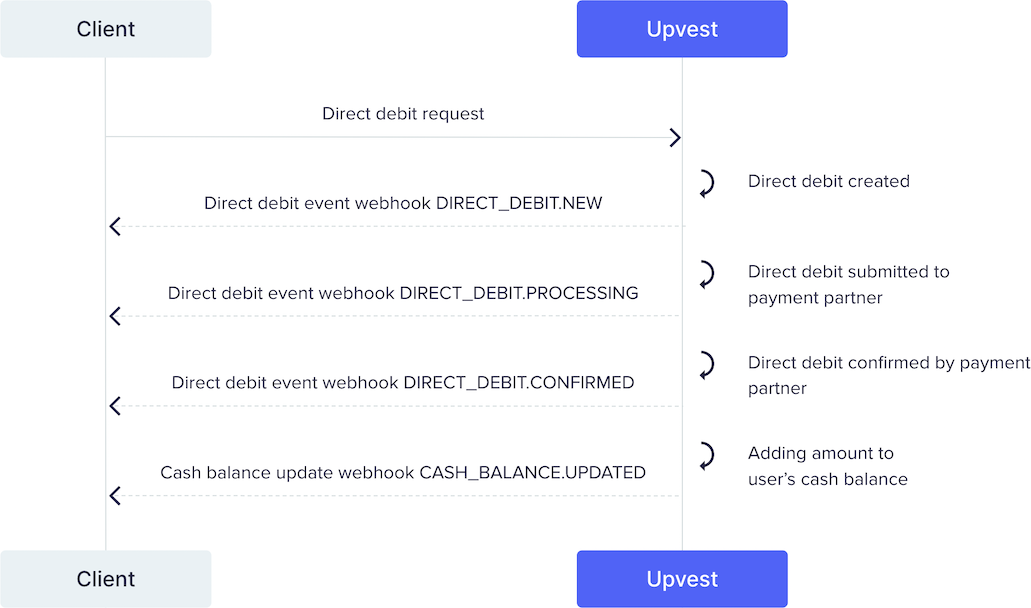Select the top Client box
The image size is (1031, 608).
(106, 29)
